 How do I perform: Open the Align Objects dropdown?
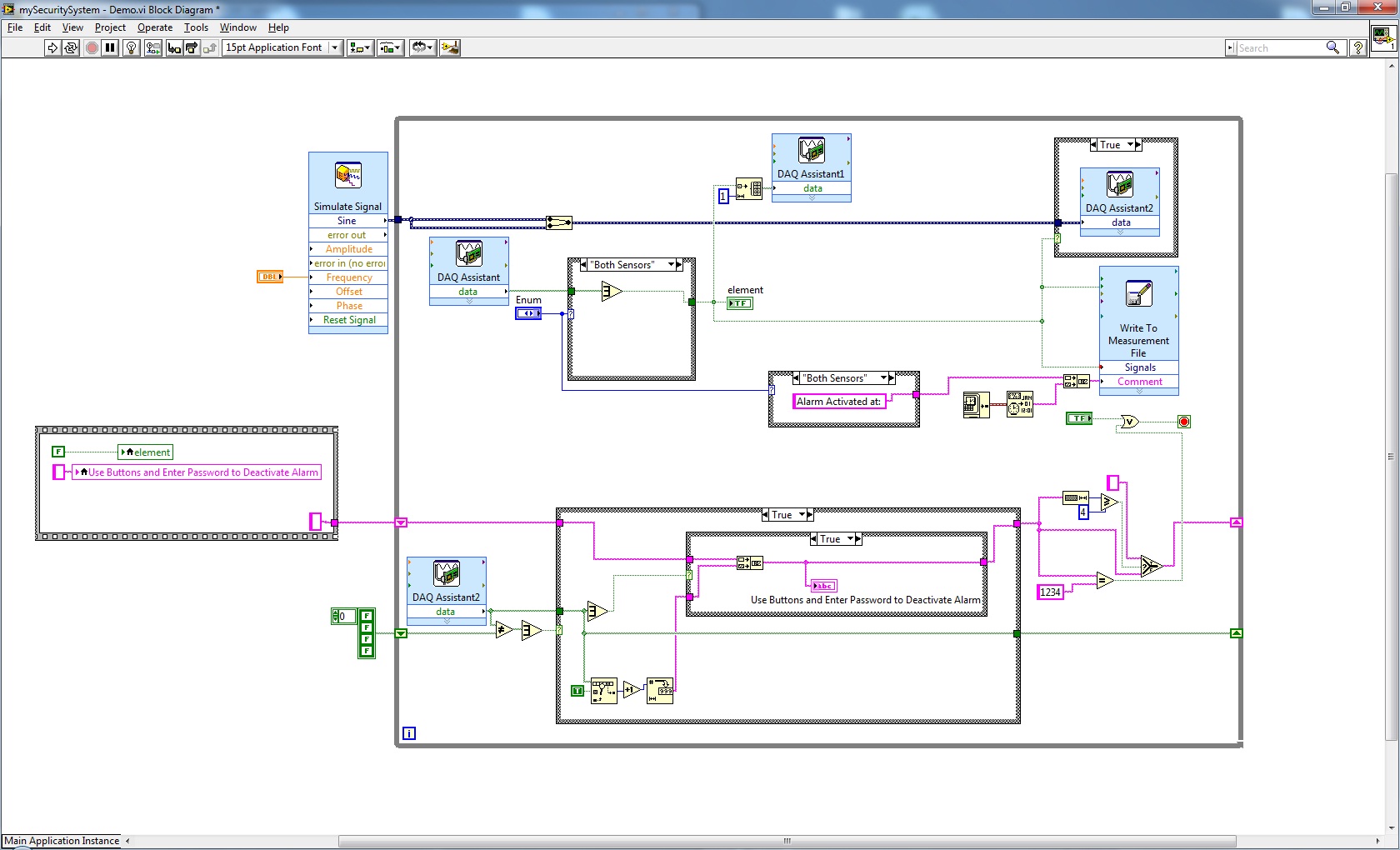point(360,47)
